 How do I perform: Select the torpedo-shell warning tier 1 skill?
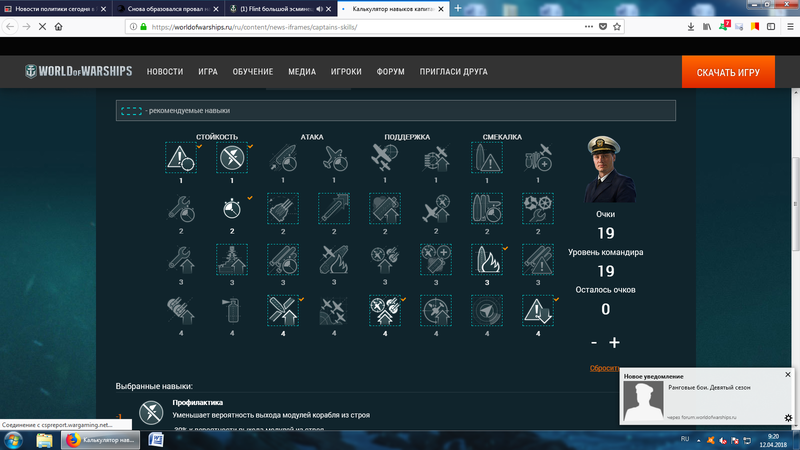click(x=487, y=158)
